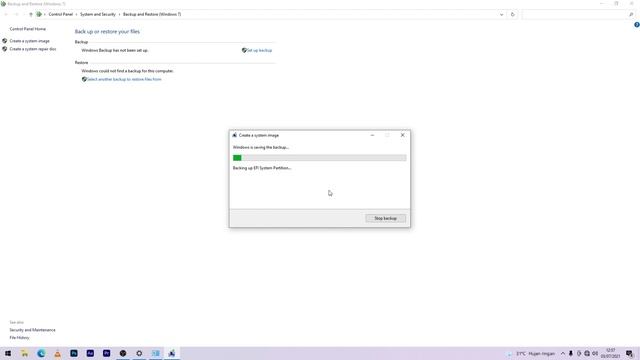Click the Back navigation arrow

[6, 14]
